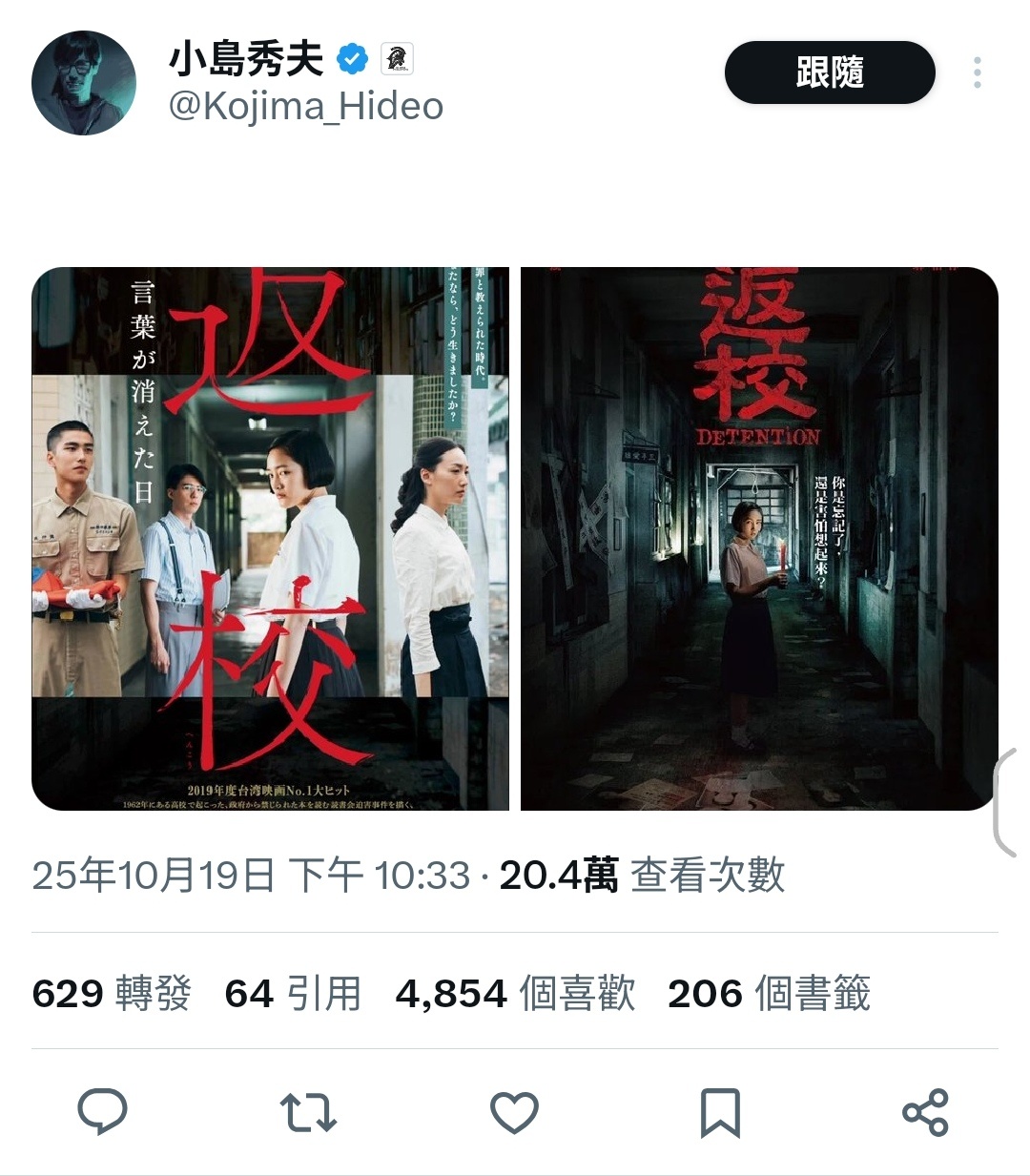The height and width of the screenshot is (1176, 1030).
Task: Show the 629 轉發 reposts list
Action: click(112, 994)
